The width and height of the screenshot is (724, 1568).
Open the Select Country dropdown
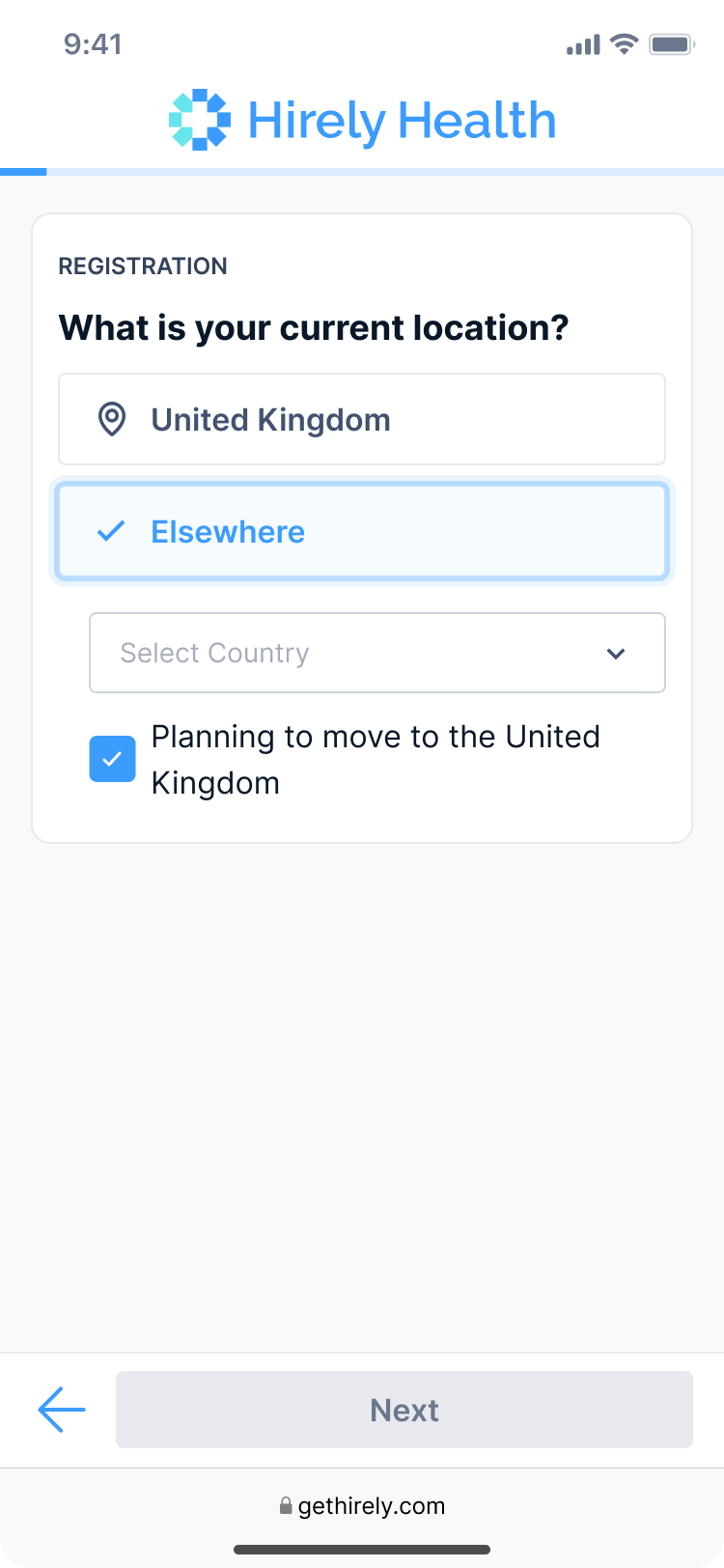click(376, 653)
